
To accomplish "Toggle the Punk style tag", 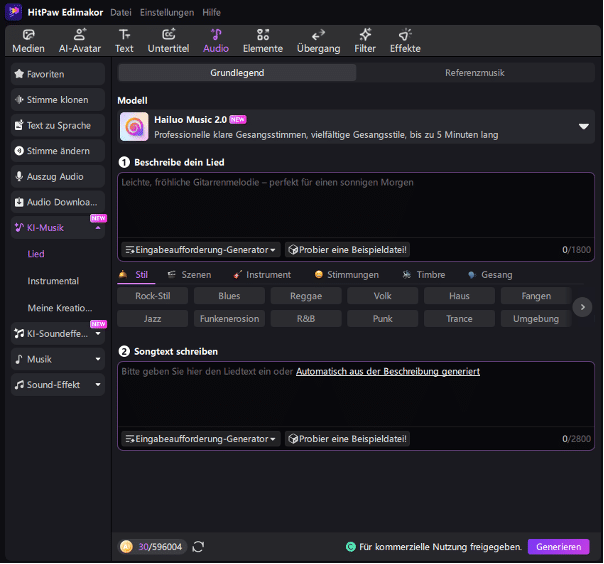I will pyautogui.click(x=383, y=319).
